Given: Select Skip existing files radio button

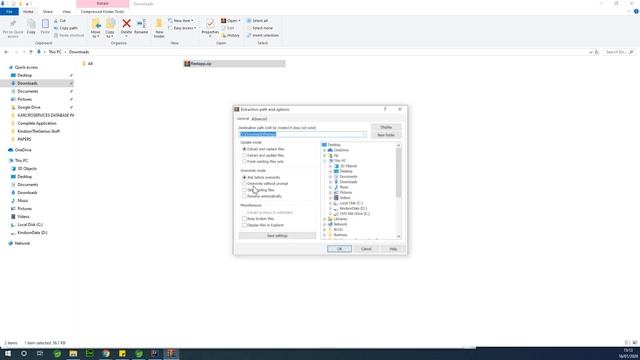Looking at the screenshot, I should pos(244,190).
